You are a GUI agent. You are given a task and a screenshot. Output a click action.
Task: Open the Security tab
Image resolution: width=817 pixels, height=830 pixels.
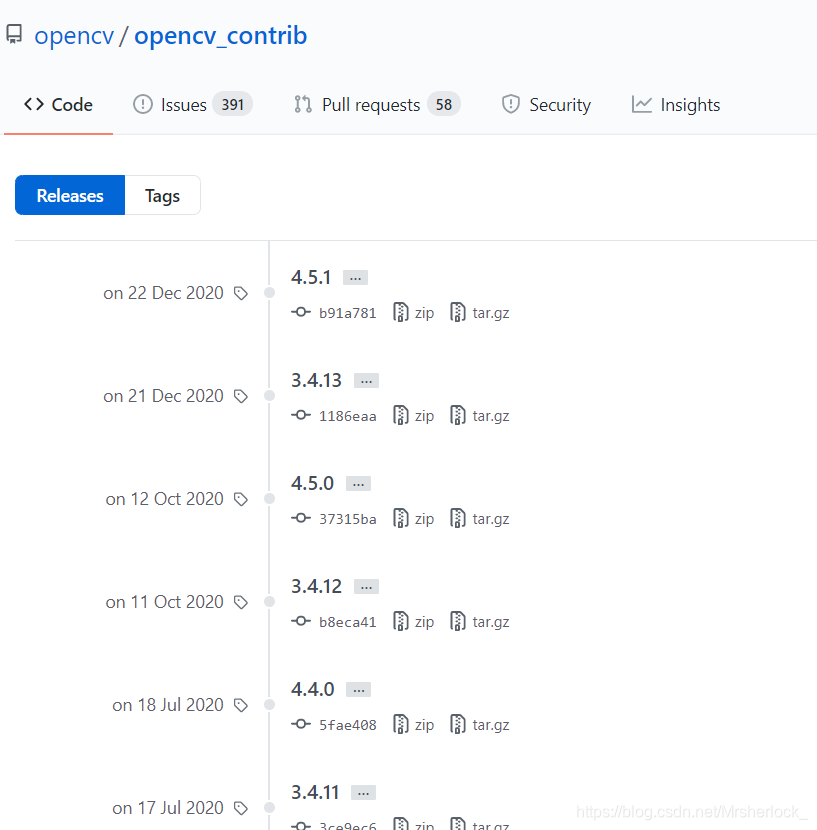pyautogui.click(x=546, y=105)
